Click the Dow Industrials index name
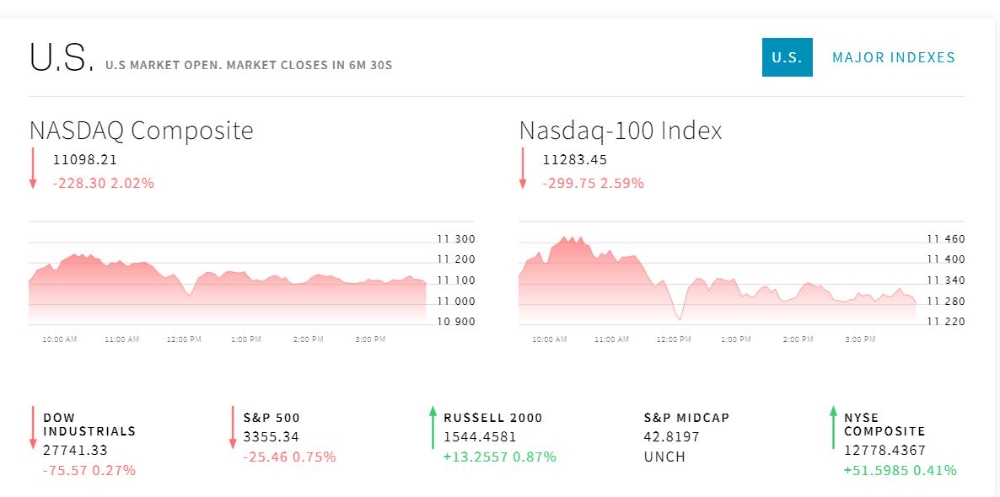Screen dimensions: 1000x497 [89, 424]
